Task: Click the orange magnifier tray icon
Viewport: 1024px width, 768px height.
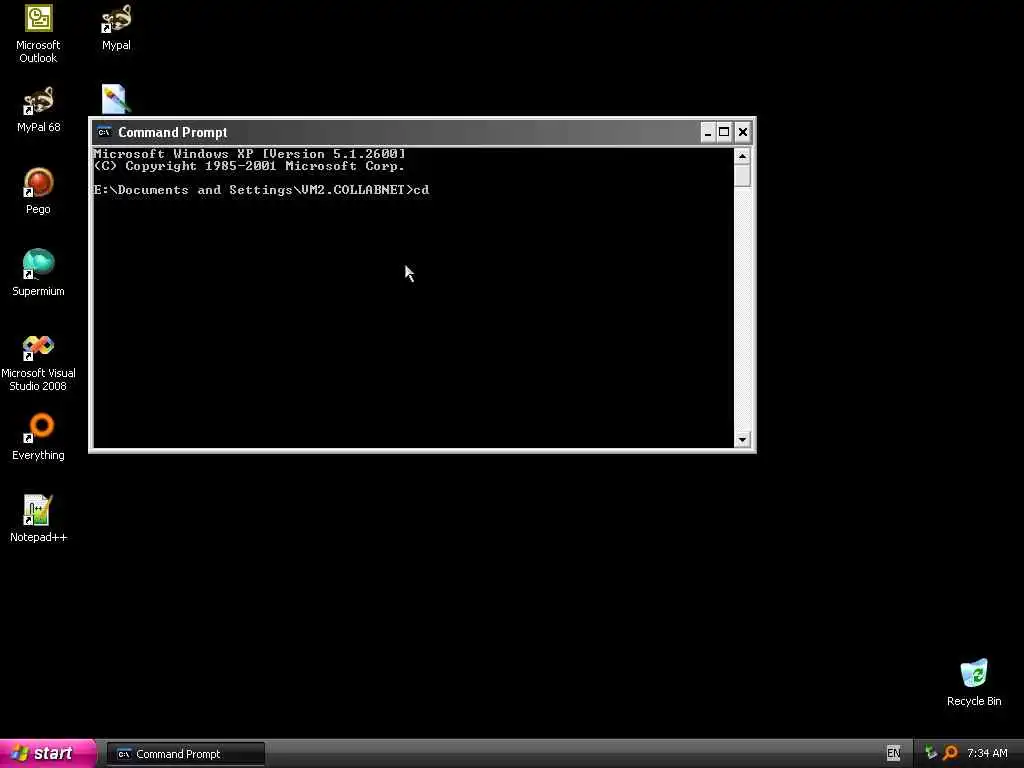Action: click(950, 753)
